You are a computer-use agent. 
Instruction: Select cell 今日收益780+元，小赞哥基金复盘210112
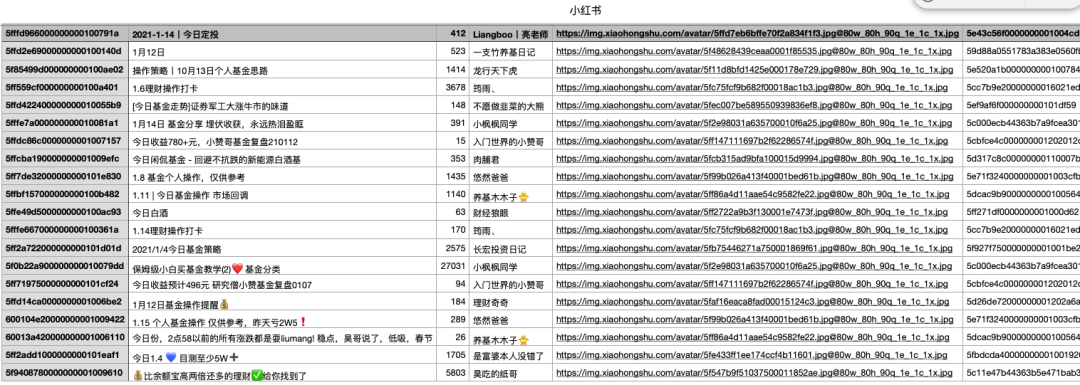282,141
